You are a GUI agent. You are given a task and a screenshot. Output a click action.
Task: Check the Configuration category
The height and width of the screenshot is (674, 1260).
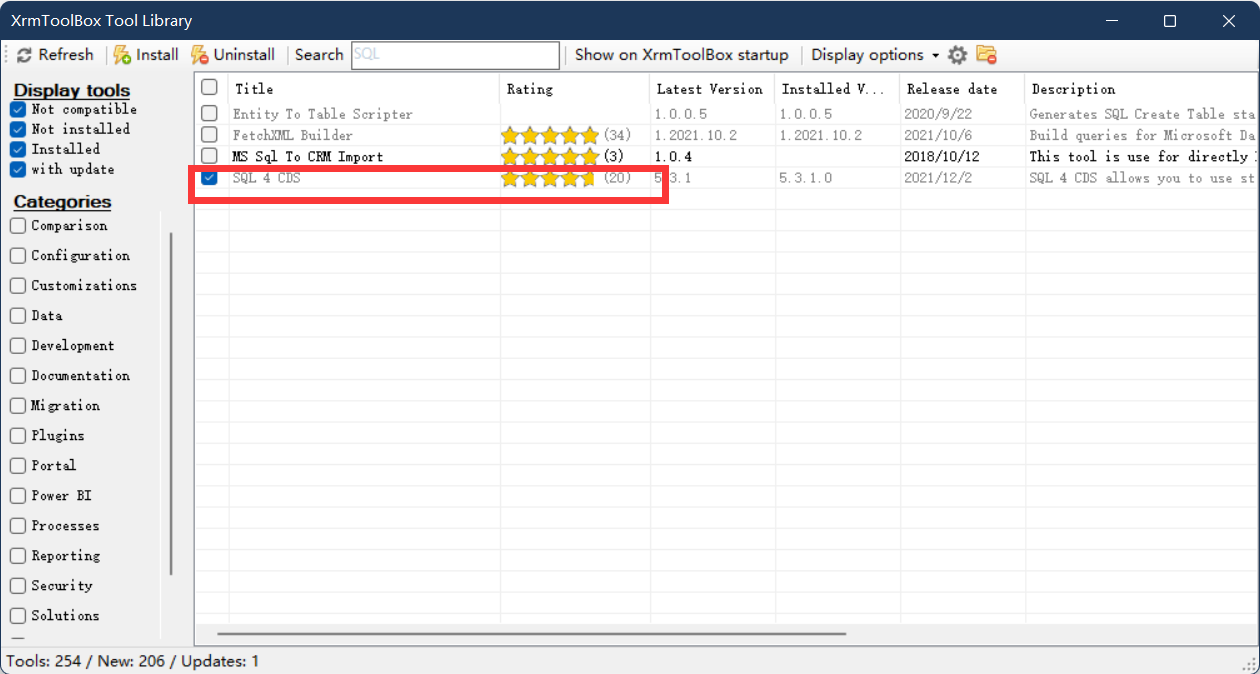click(x=18, y=256)
